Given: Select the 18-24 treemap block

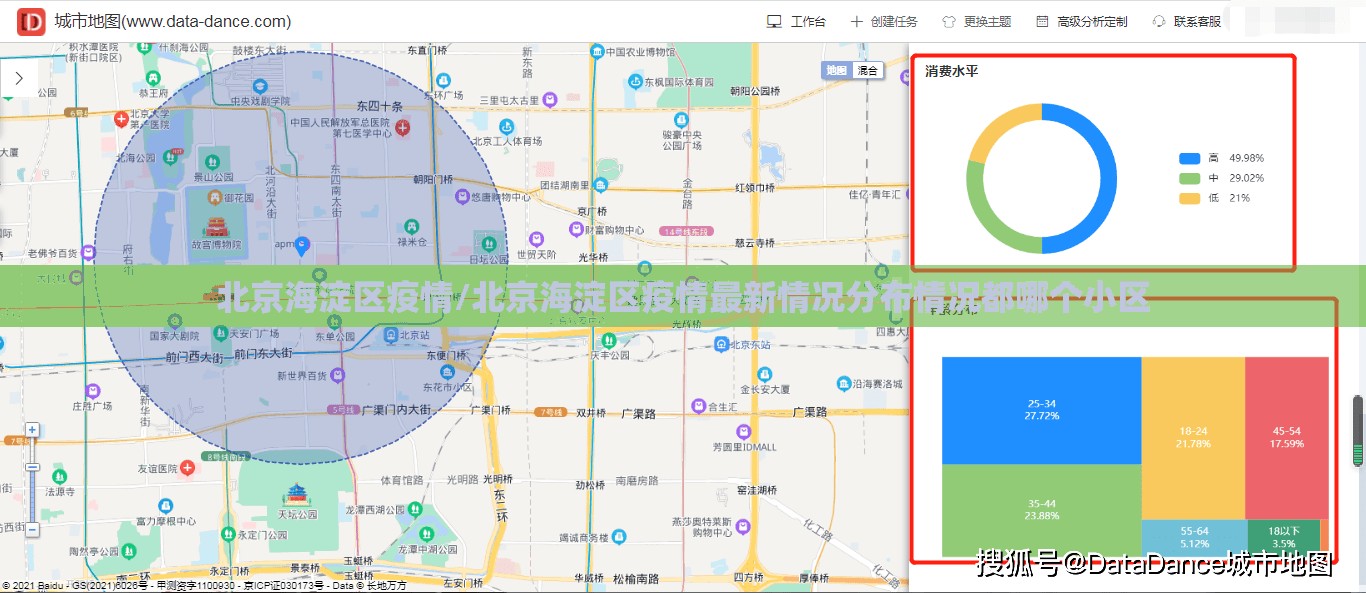Looking at the screenshot, I should (1193, 437).
